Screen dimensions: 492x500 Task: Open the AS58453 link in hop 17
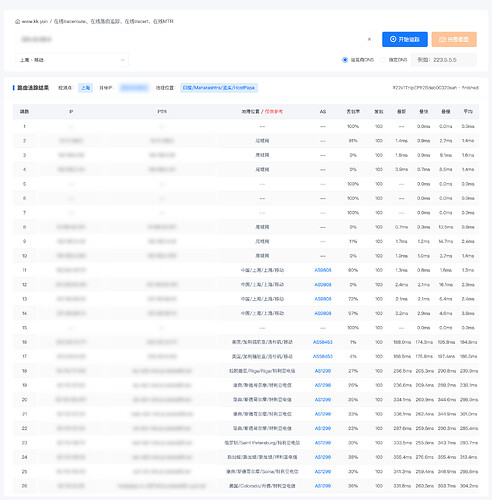point(323,356)
